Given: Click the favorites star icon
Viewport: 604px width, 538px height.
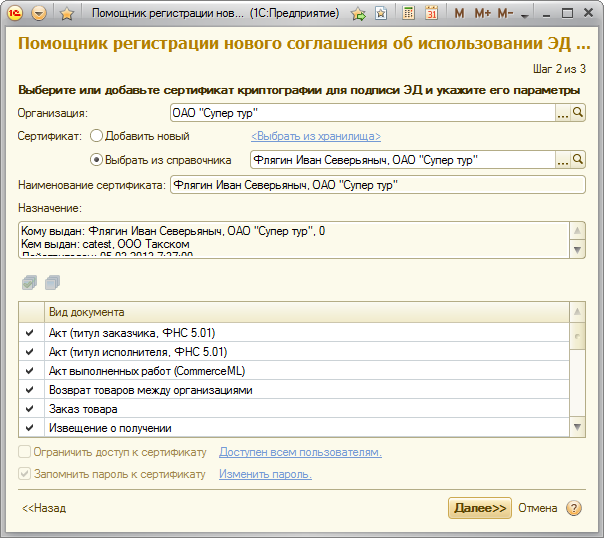Looking at the screenshot, I should [x=67, y=14].
